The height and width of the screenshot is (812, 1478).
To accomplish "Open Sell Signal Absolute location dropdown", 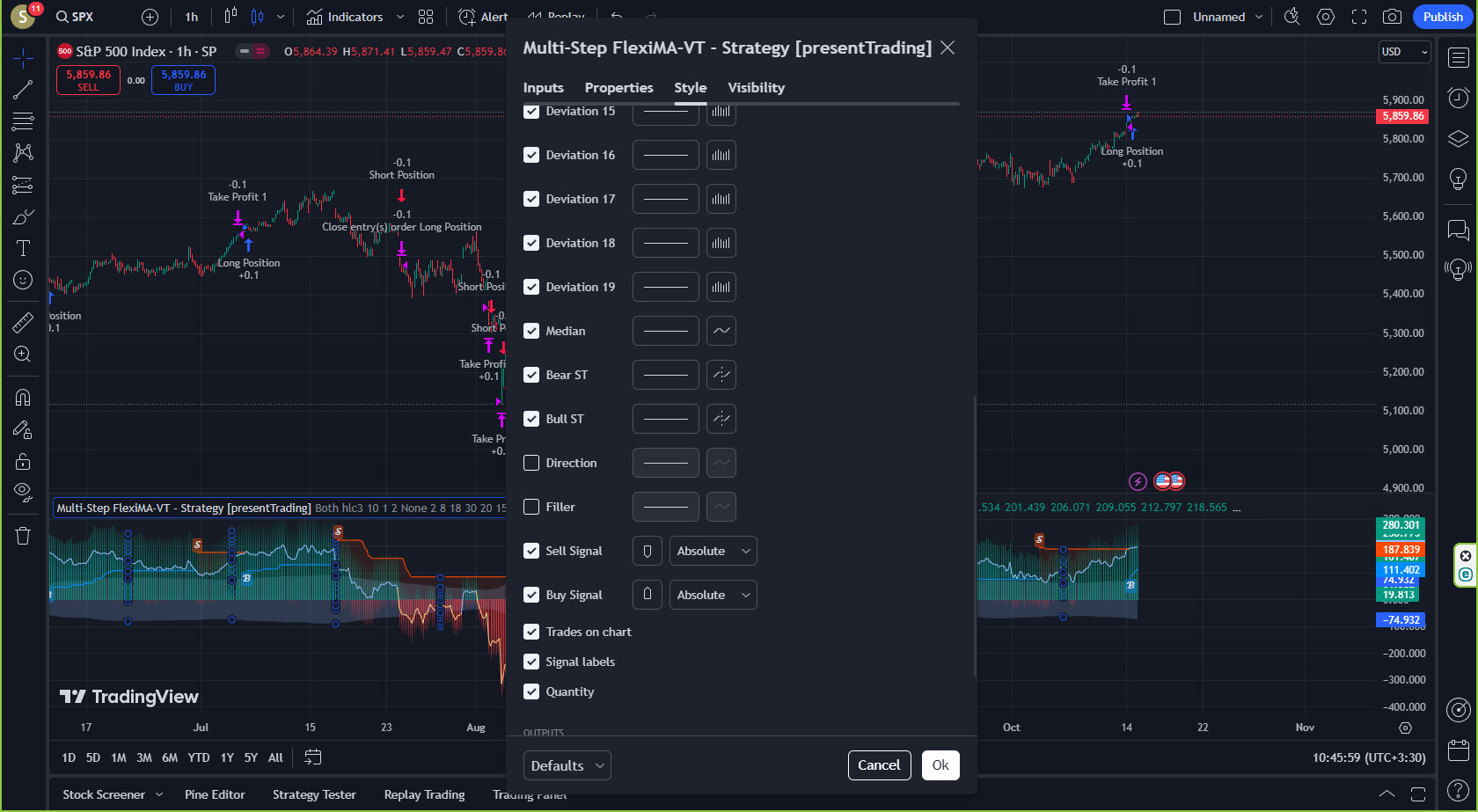I will coord(713,551).
